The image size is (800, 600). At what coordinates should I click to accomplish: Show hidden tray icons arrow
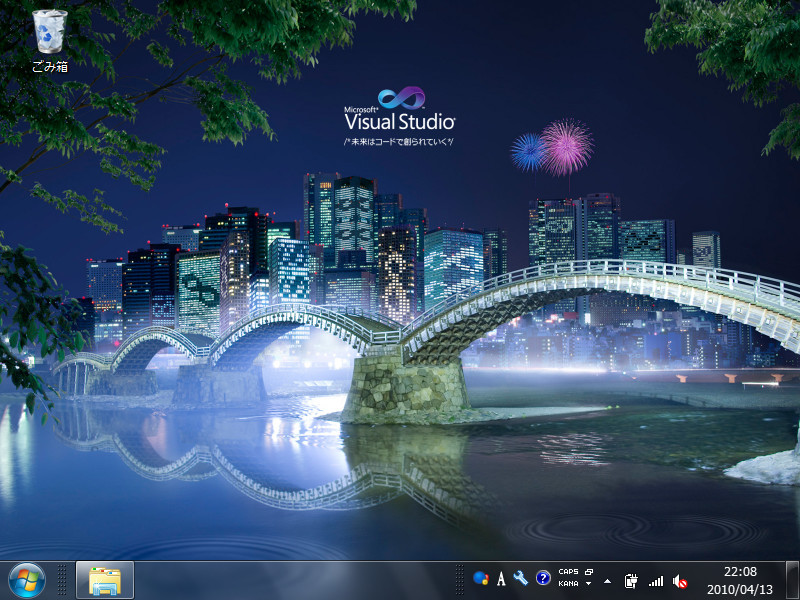(607, 581)
